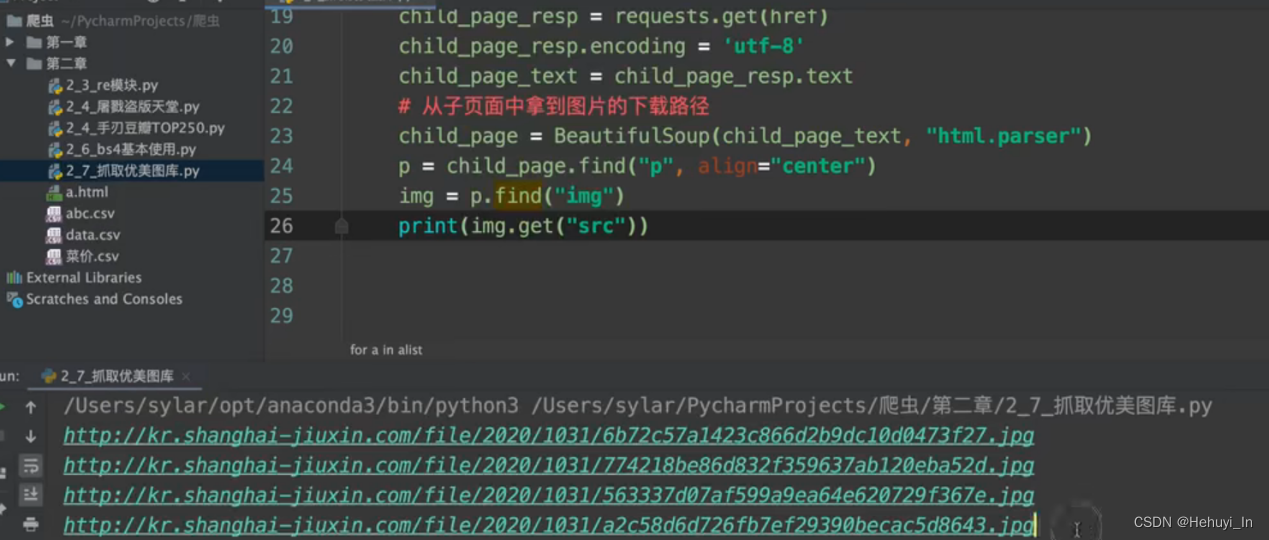Viewport: 1269px width, 540px height.
Task: Click the python3 command line in console
Action: tap(638, 406)
